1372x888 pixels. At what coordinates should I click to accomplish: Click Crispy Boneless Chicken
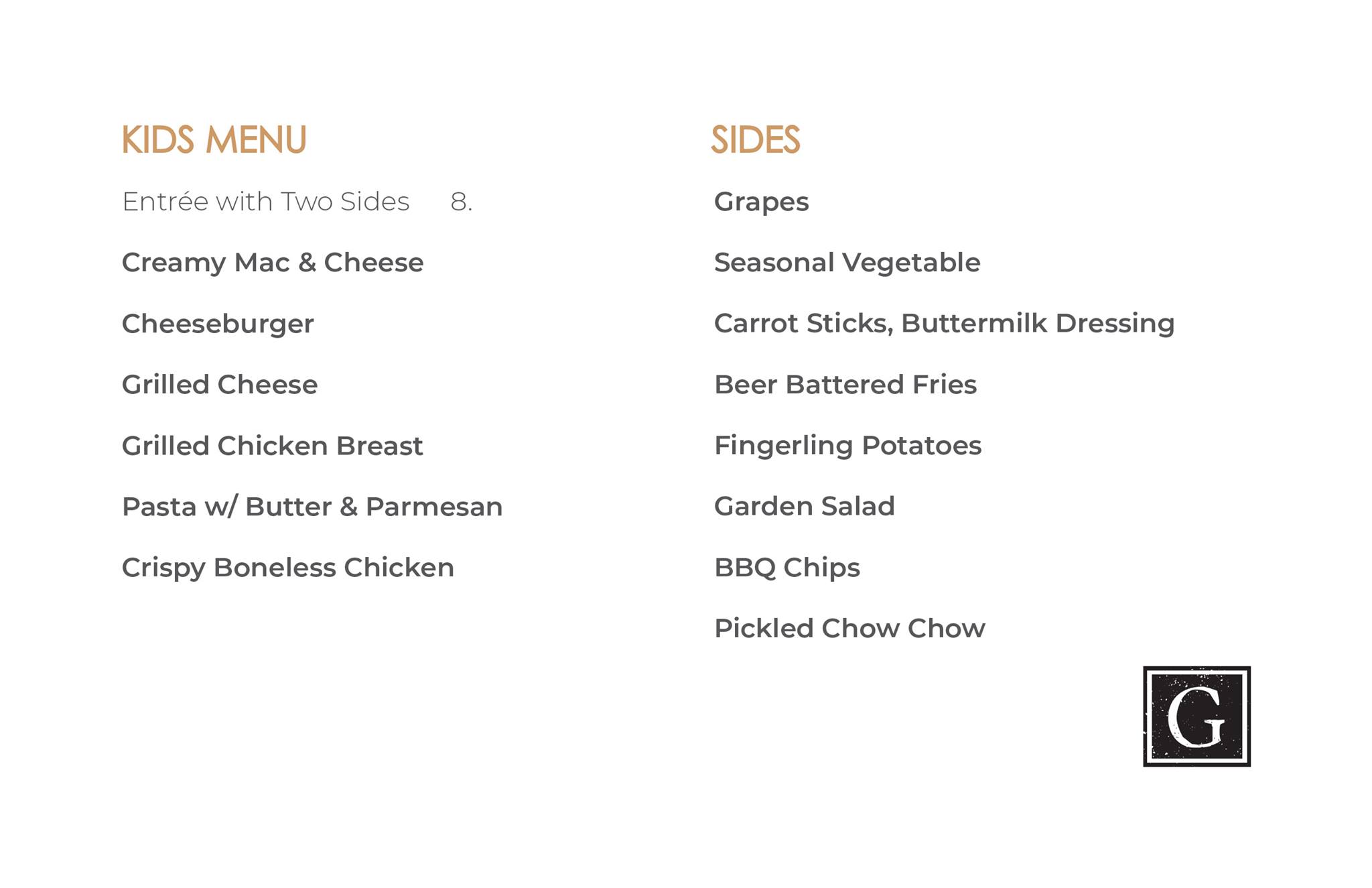[x=287, y=568]
